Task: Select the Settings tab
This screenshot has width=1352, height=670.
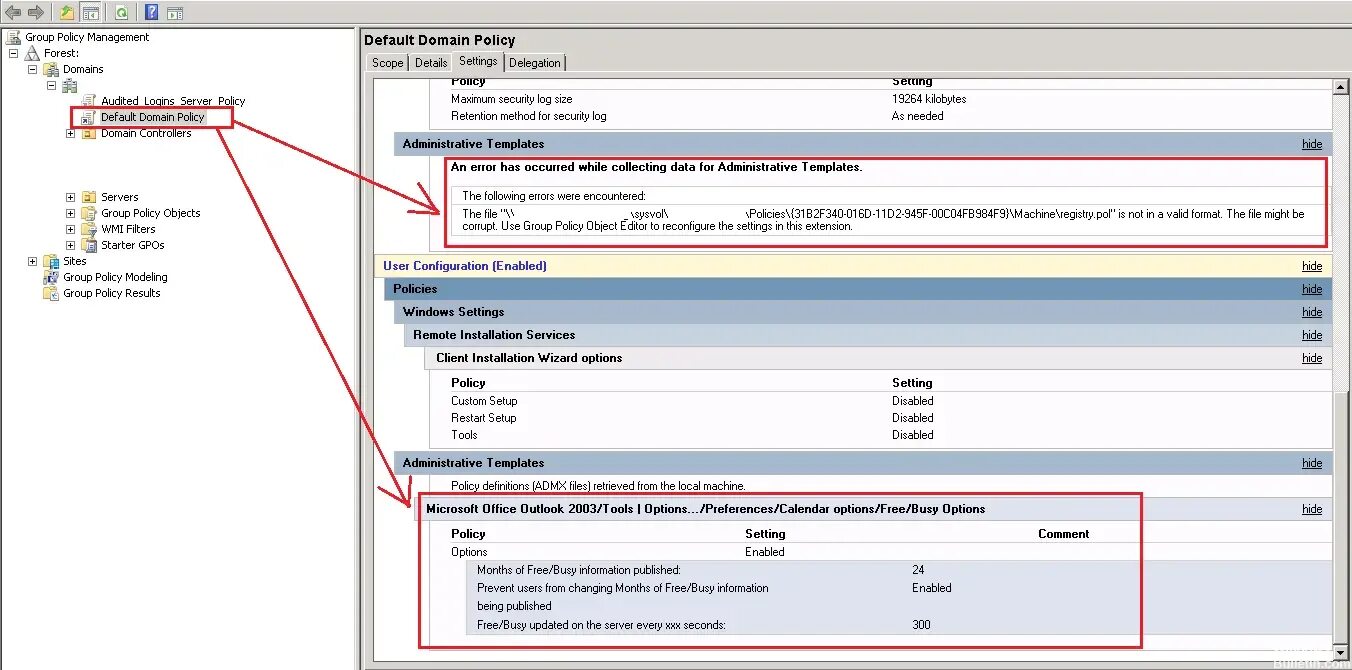Action: [x=478, y=61]
